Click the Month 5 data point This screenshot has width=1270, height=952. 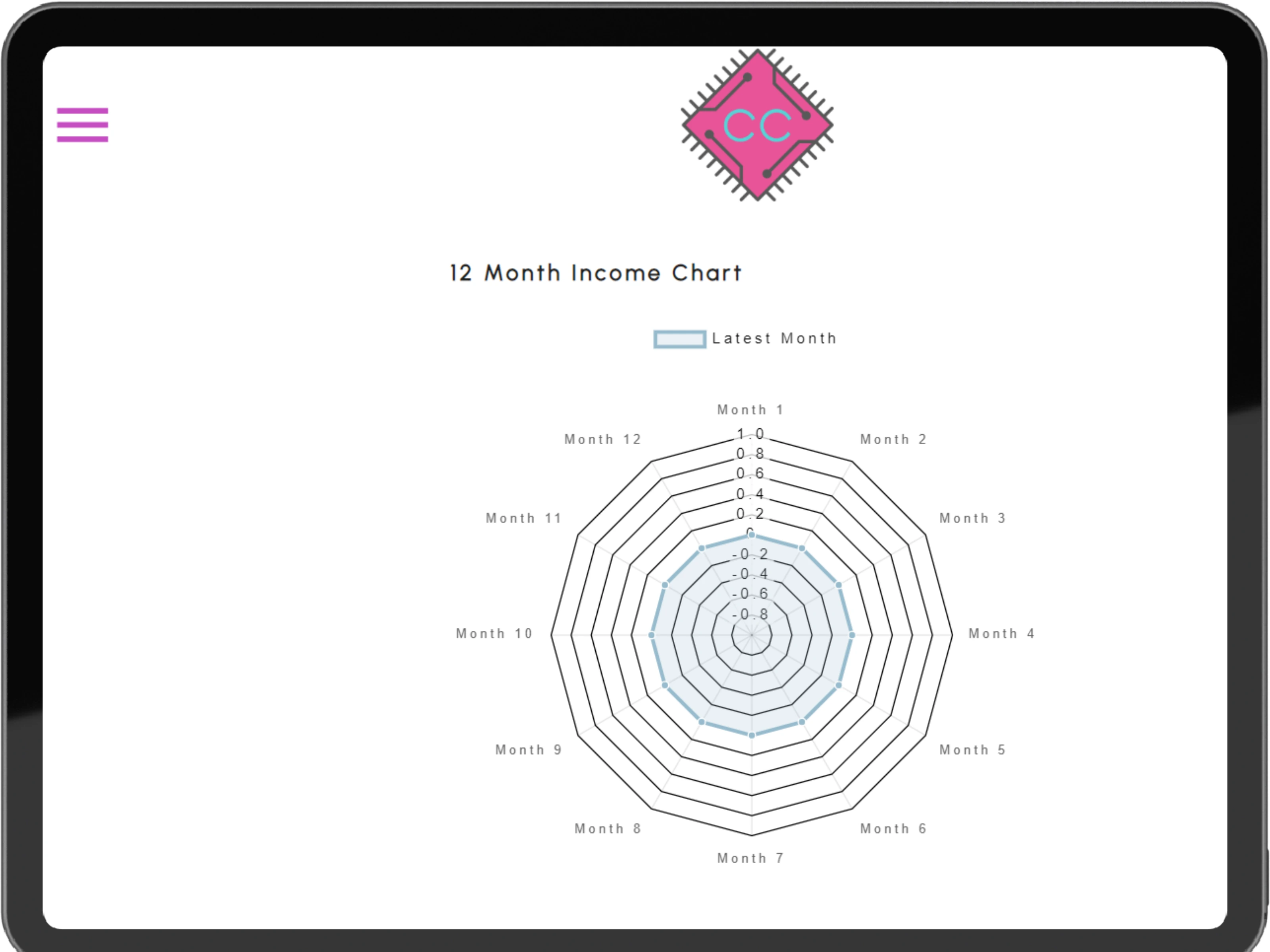point(838,685)
